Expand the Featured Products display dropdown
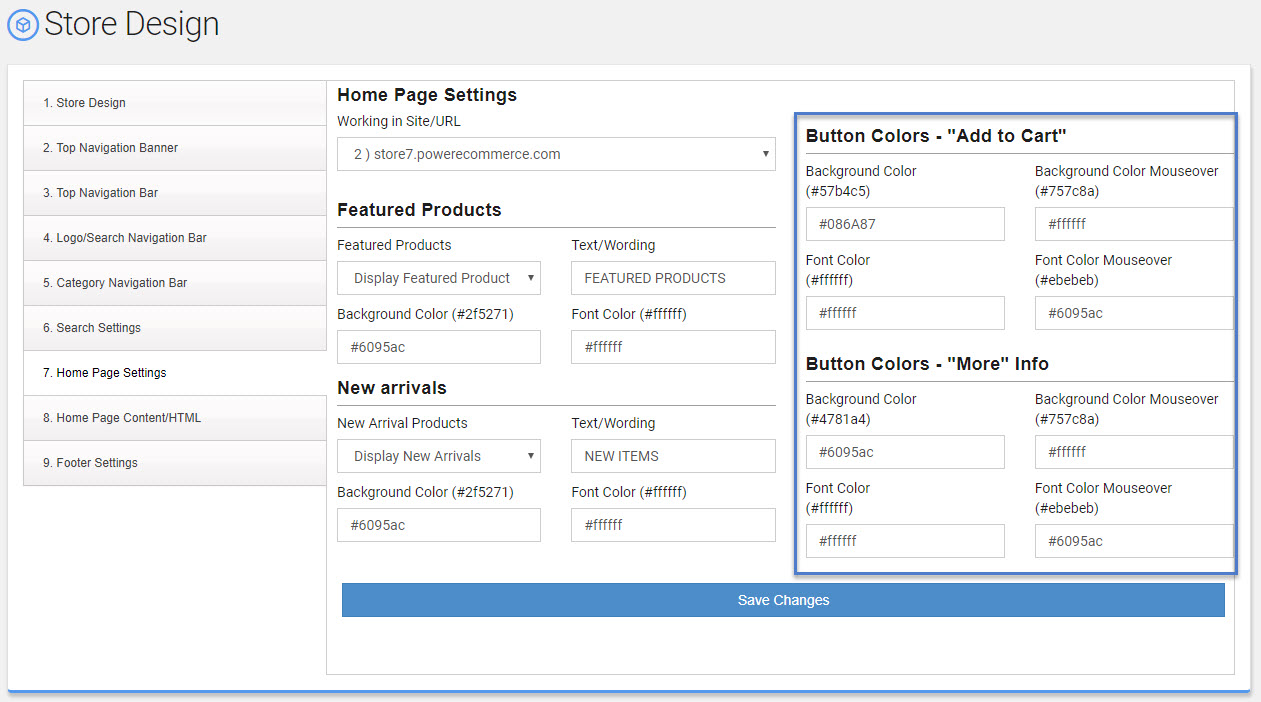The width and height of the screenshot is (1261, 702). coord(439,278)
